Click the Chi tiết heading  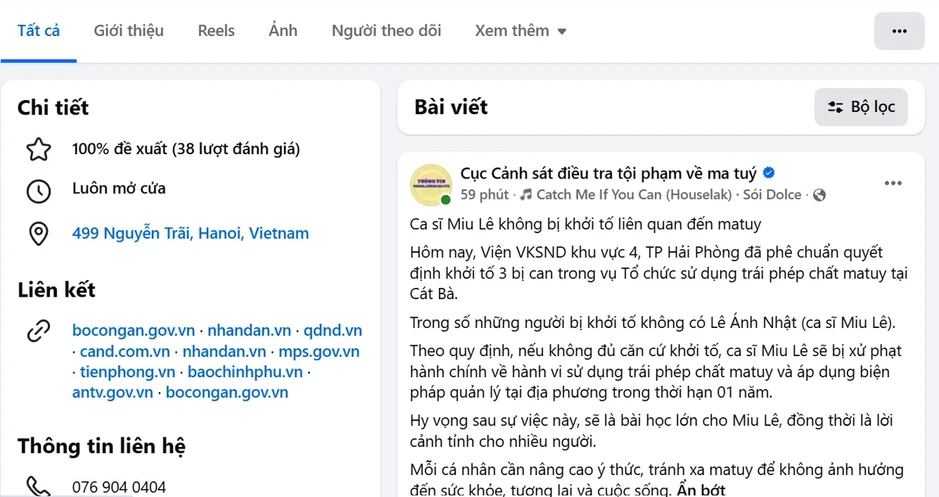[x=53, y=107]
